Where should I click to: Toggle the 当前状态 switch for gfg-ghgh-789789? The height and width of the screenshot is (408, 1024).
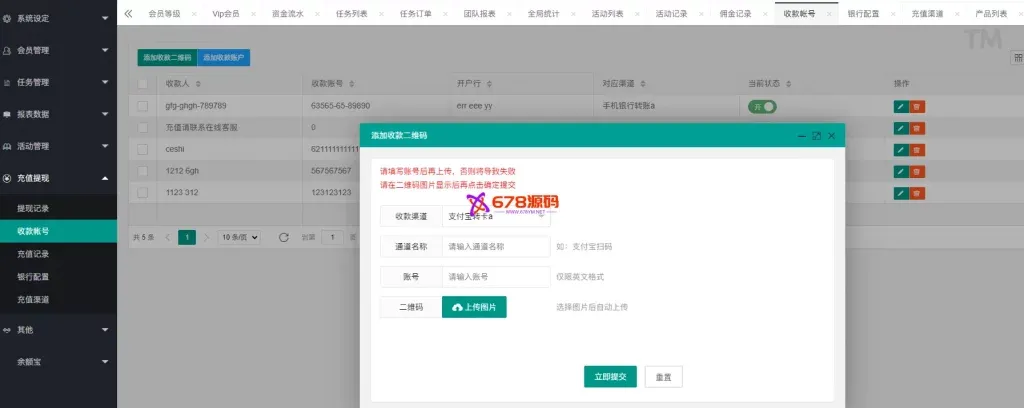click(762, 106)
